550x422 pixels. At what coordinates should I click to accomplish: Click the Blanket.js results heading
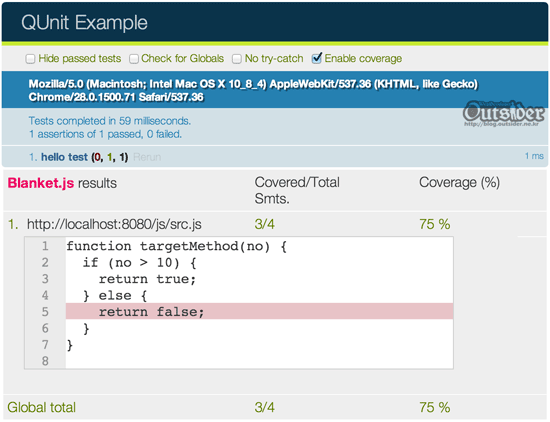[62, 183]
